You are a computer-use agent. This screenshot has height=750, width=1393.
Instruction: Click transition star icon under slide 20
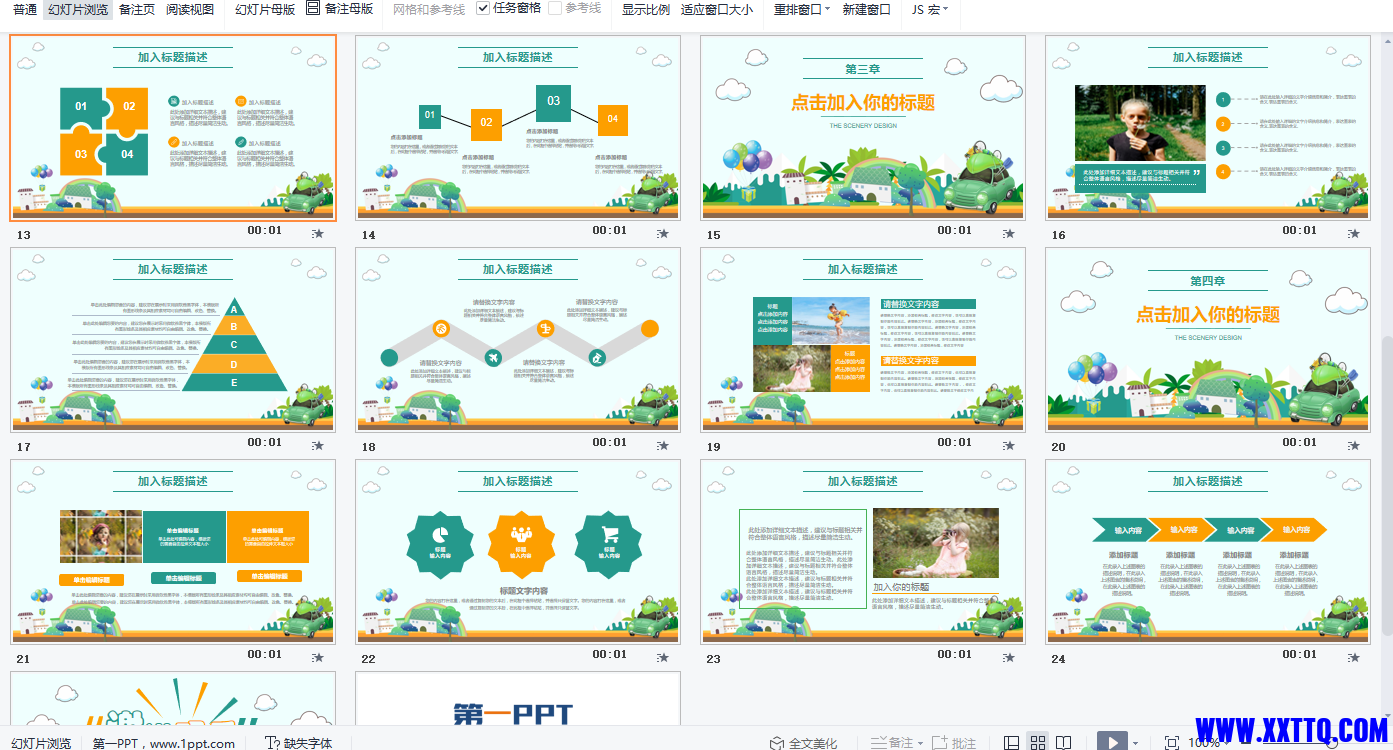pyautogui.click(x=1353, y=446)
